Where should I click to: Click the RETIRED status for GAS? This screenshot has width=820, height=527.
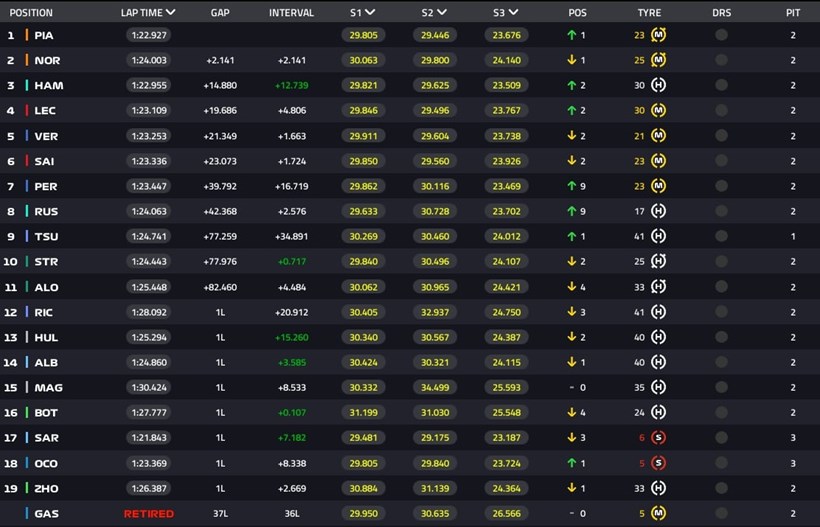(149, 514)
